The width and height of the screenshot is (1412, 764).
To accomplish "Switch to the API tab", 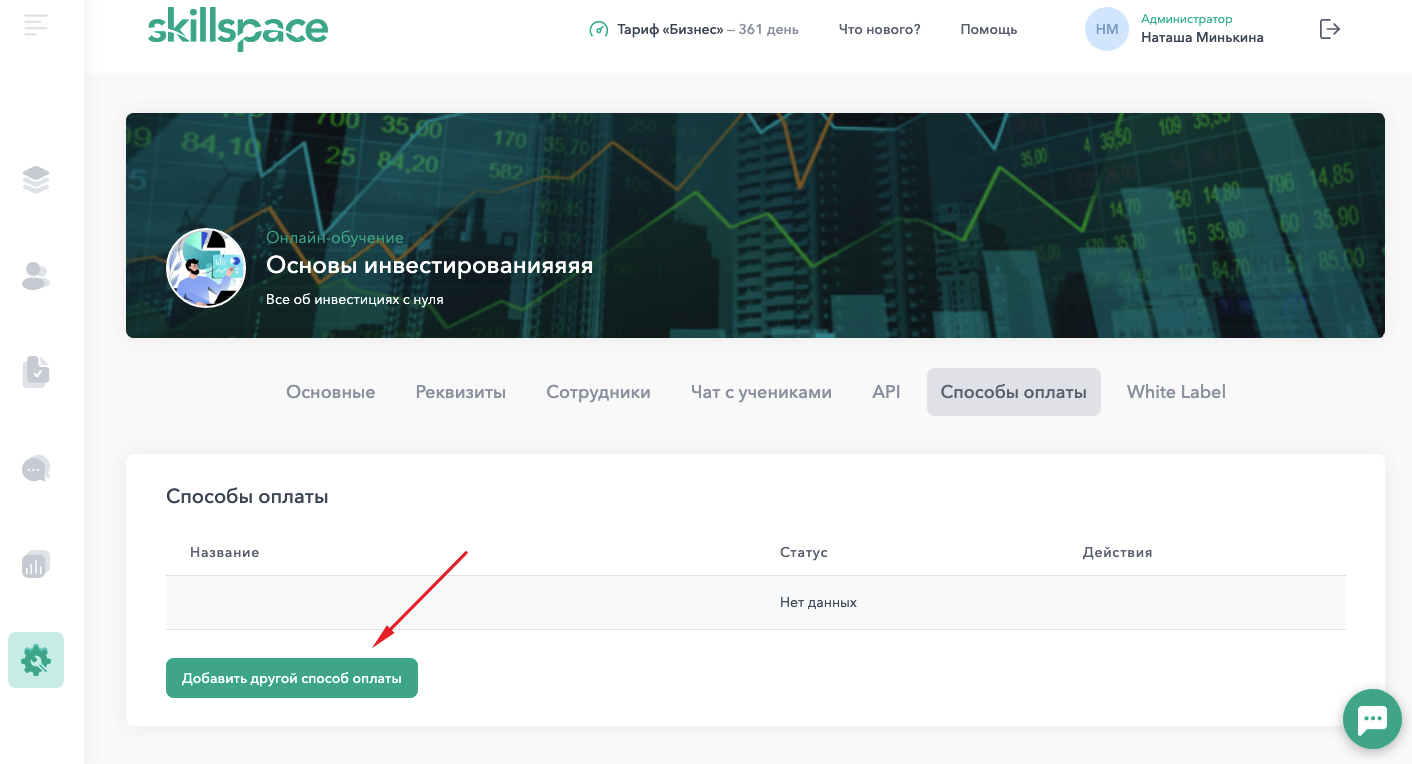I will (x=886, y=392).
